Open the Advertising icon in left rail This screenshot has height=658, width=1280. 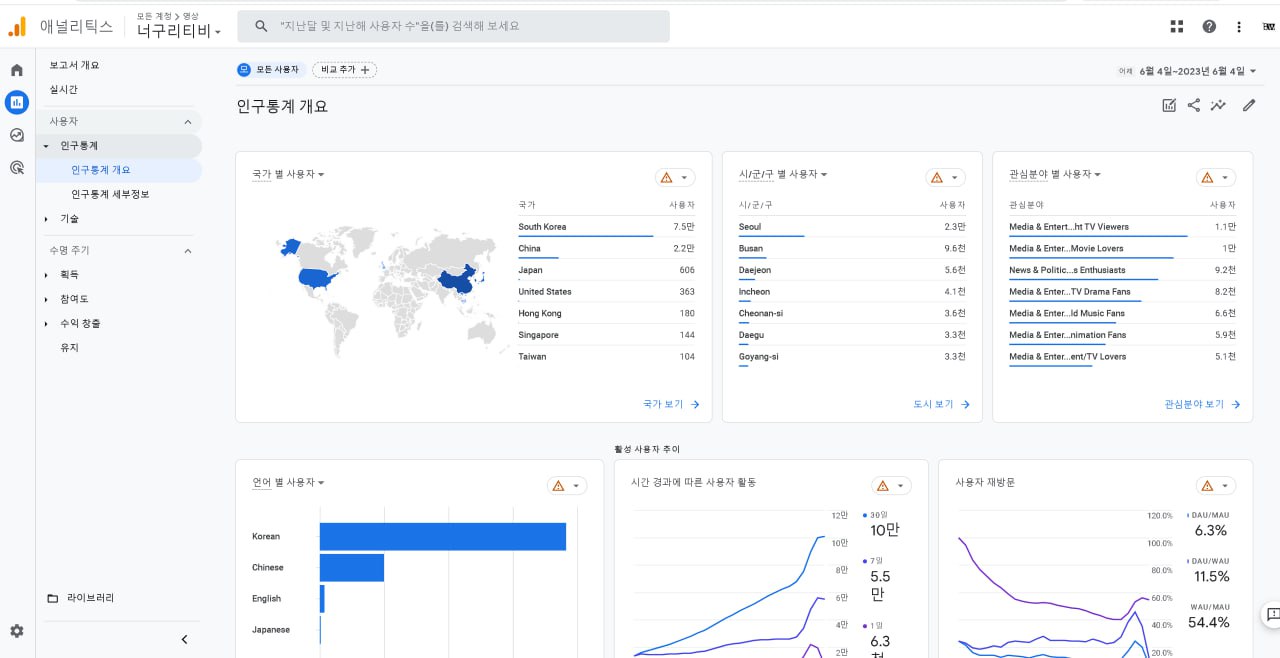(x=17, y=167)
